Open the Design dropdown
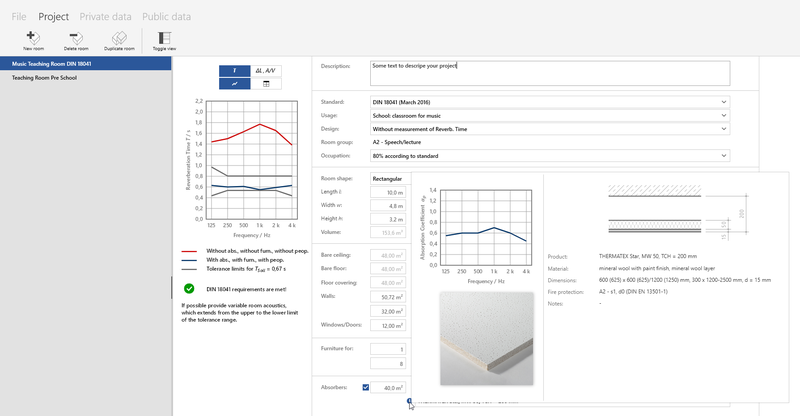Viewport: 800px width, 416px height. pos(549,129)
